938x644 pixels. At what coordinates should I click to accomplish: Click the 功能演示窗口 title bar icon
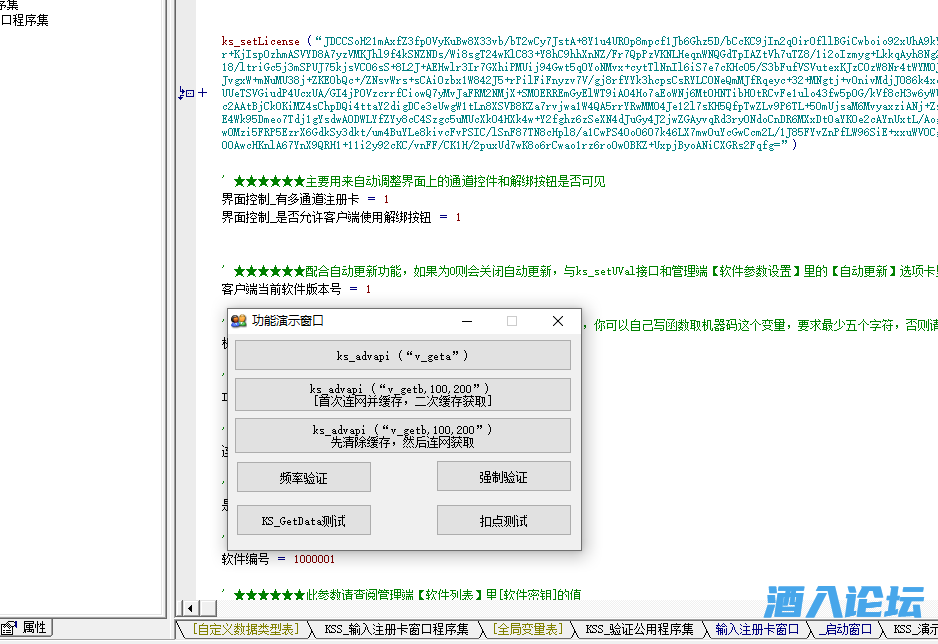click(238, 321)
